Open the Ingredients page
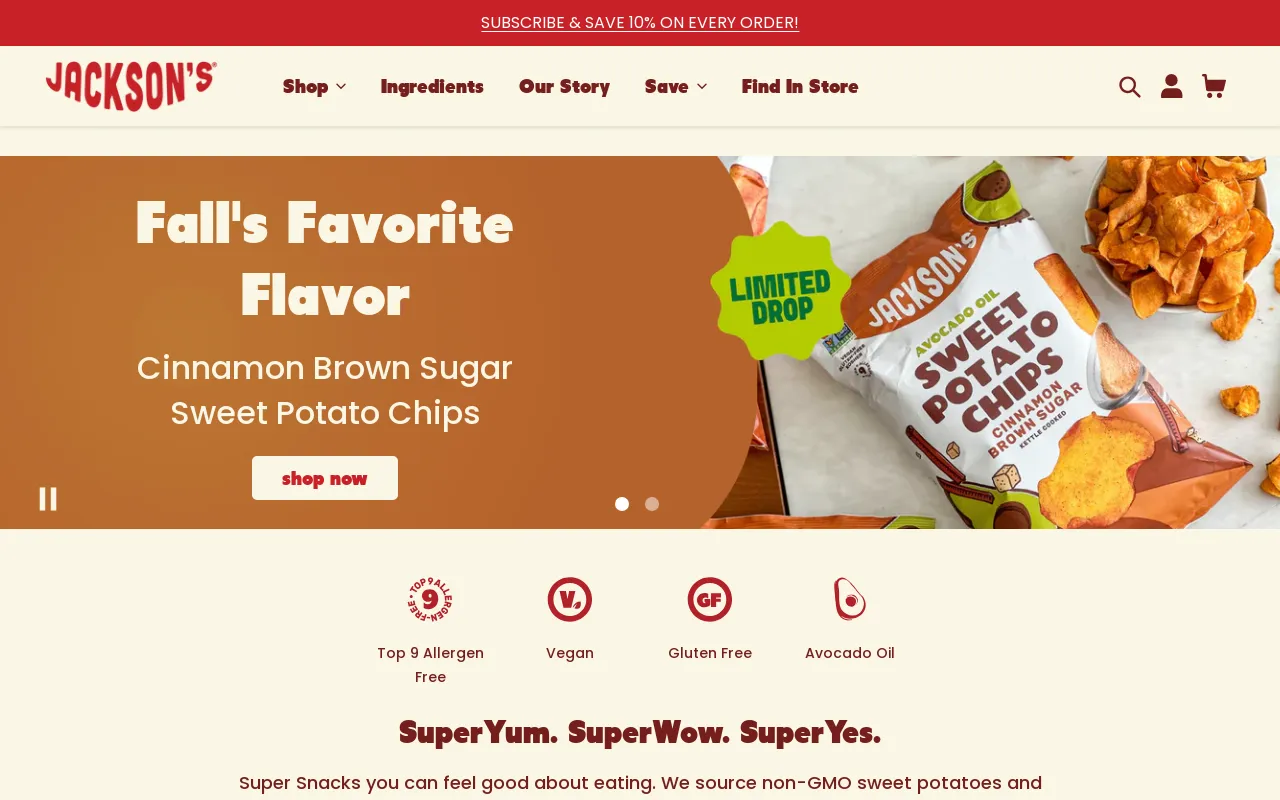 point(432,87)
